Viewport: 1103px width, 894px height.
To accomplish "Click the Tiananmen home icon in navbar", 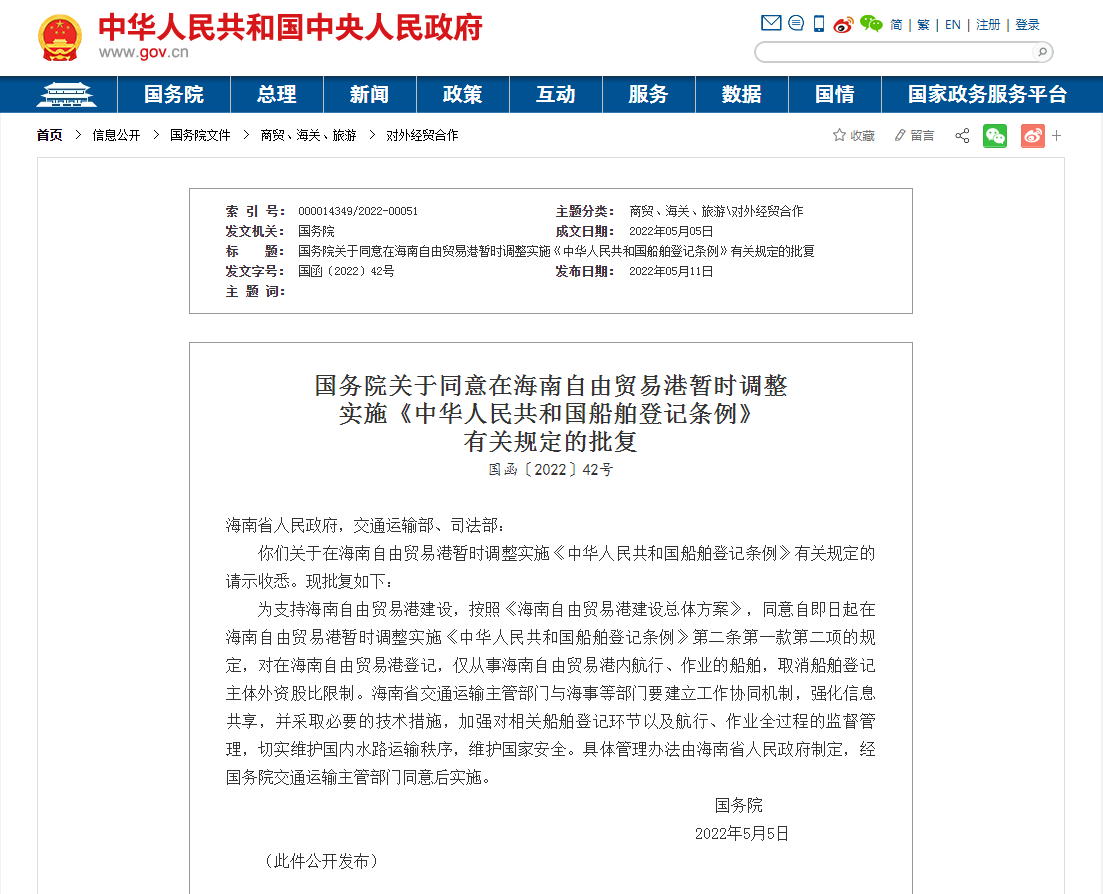I will pos(66,94).
